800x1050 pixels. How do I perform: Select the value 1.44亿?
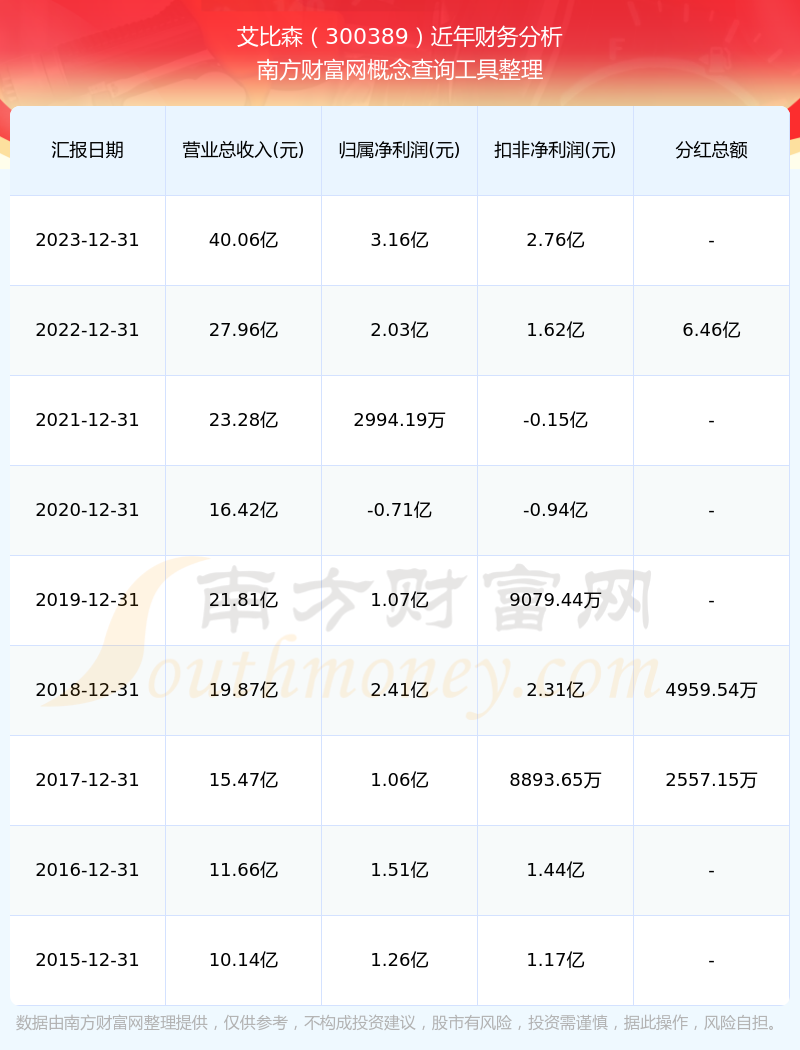tap(555, 870)
